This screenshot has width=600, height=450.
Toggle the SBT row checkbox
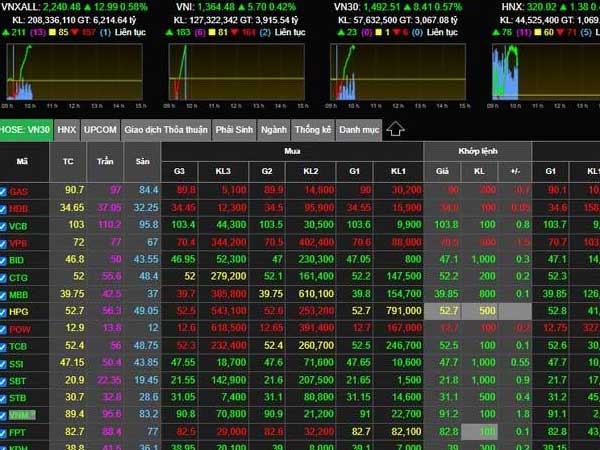point(3,381)
